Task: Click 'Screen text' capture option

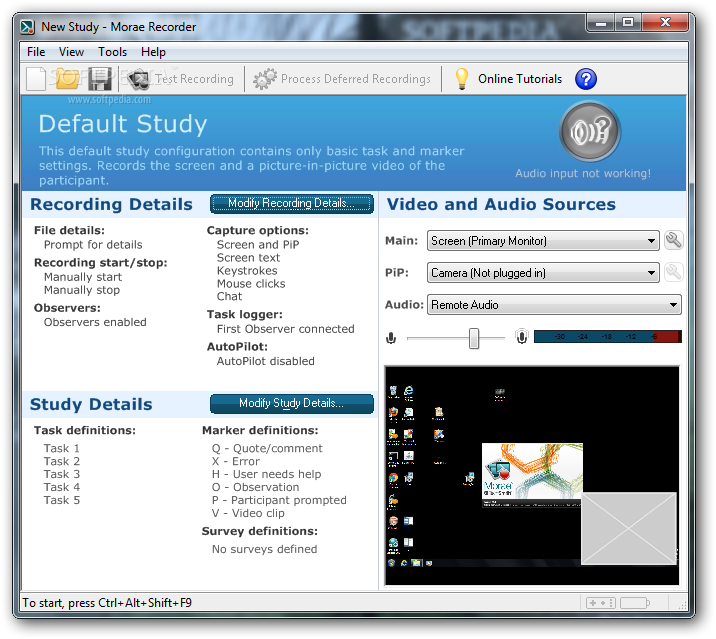Action: click(248, 258)
